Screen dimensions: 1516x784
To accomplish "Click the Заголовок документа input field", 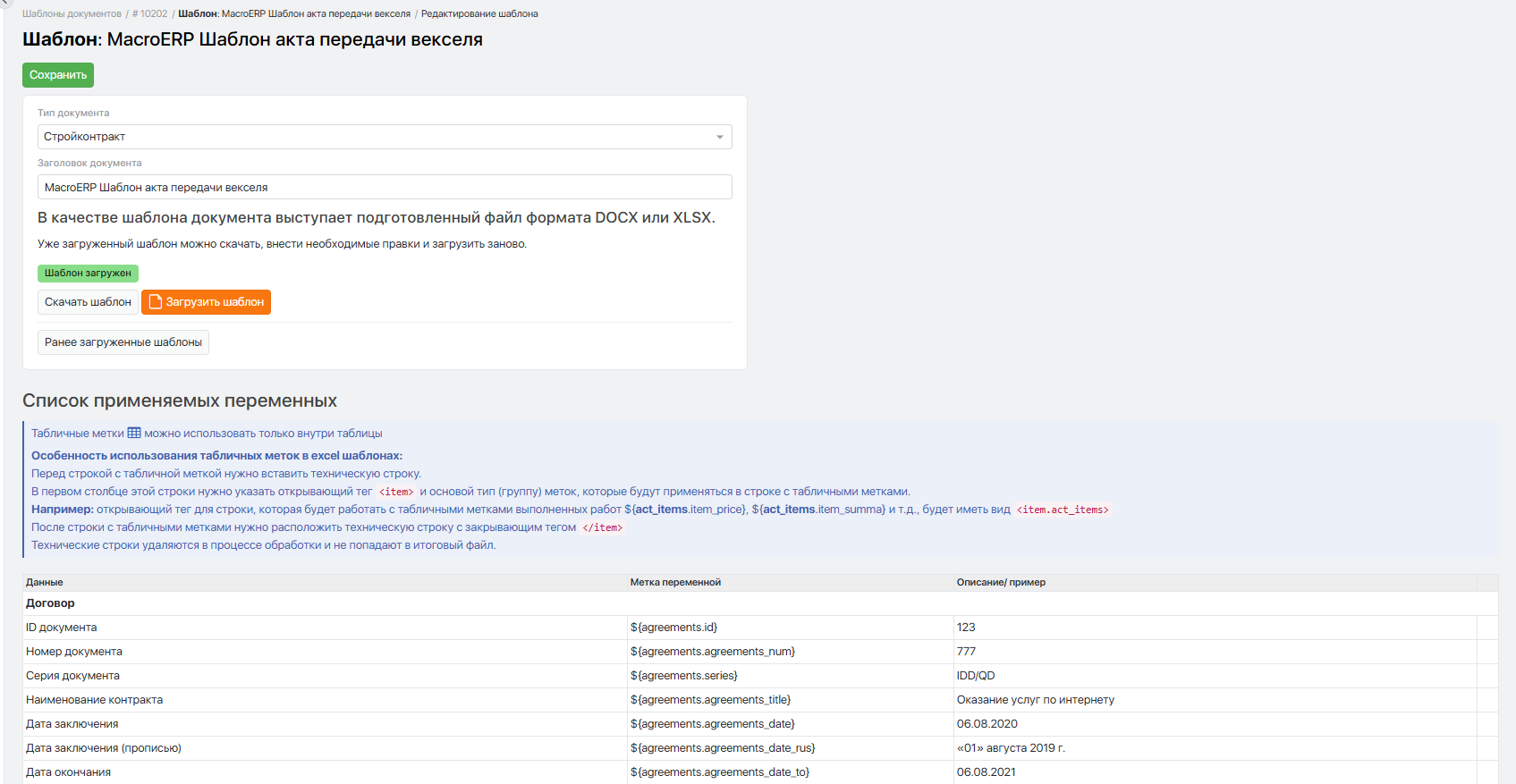I will tap(385, 187).
